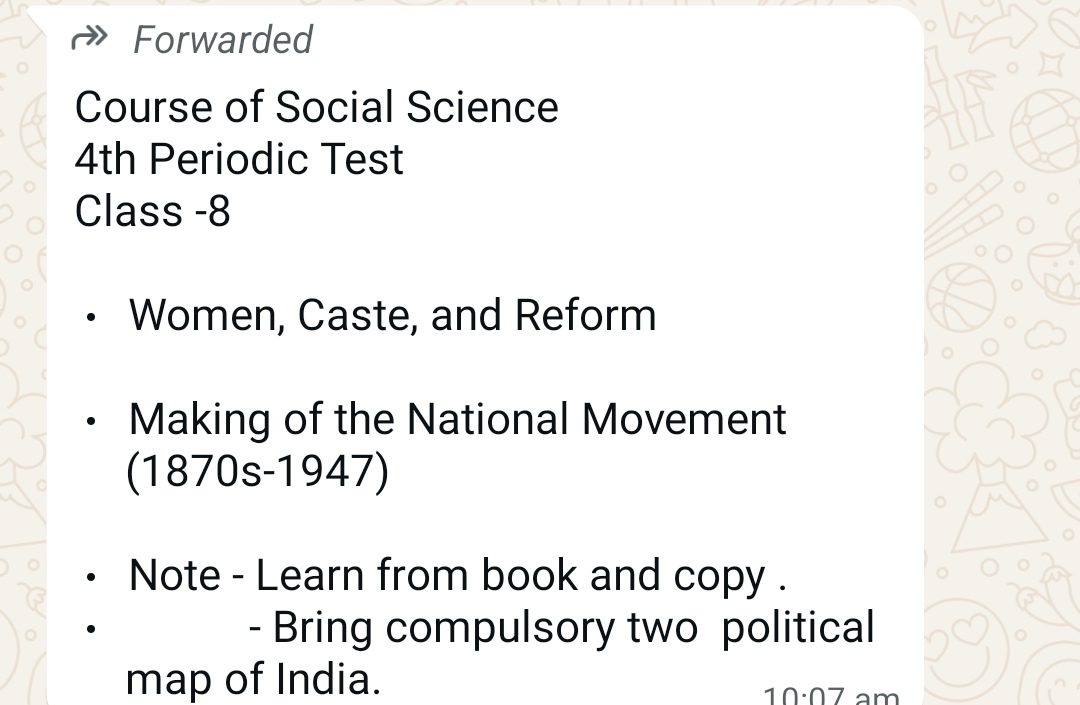This screenshot has width=1080, height=705.
Task: Tap the italic "Forwarded" label
Action: coord(222,40)
